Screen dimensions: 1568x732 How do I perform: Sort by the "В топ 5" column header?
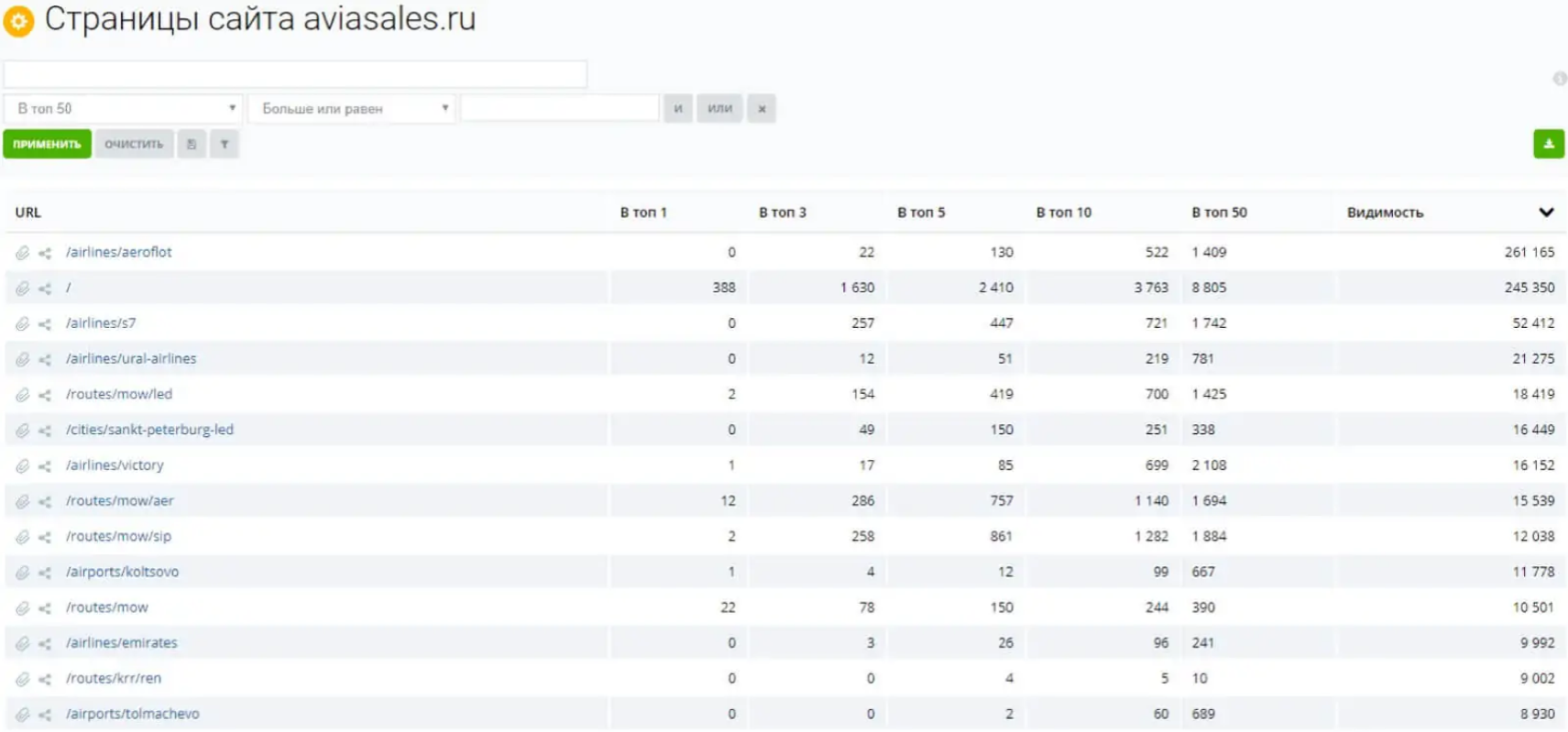921,213
